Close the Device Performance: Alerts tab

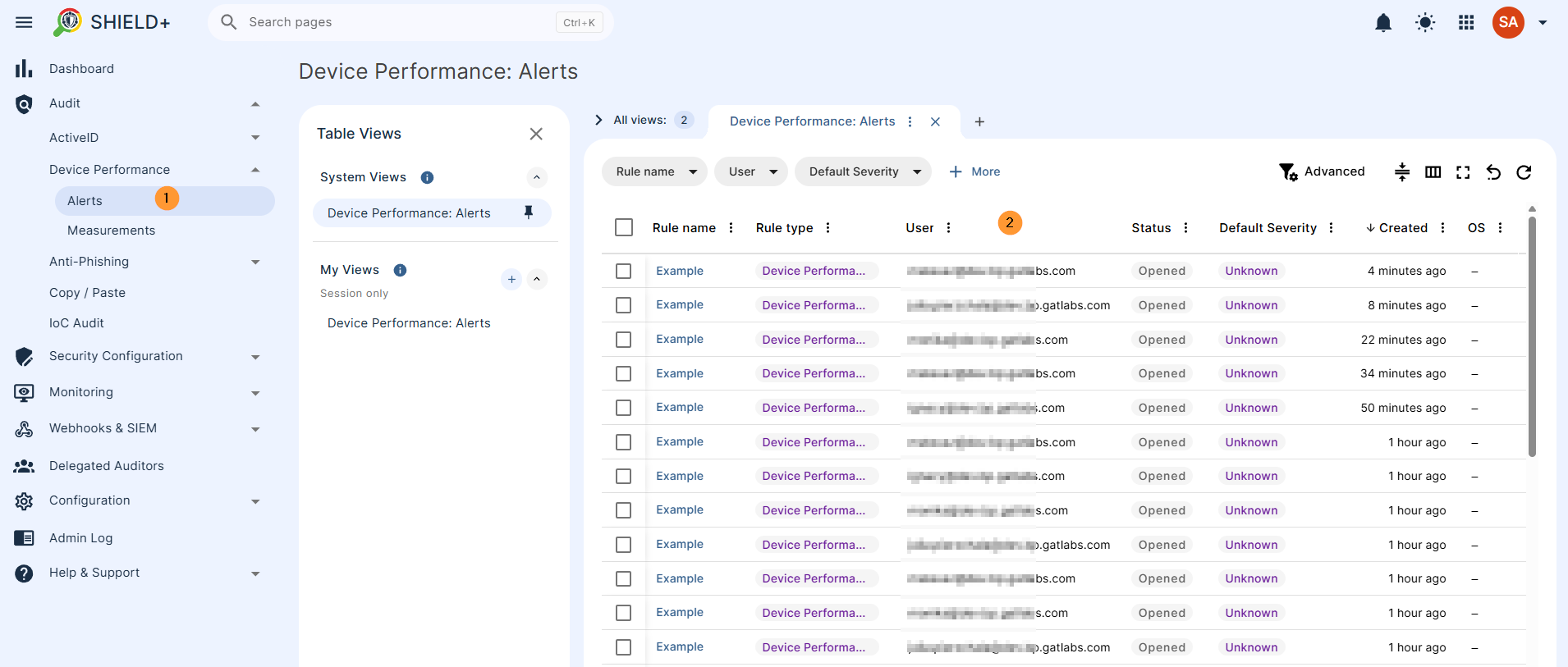tap(935, 121)
